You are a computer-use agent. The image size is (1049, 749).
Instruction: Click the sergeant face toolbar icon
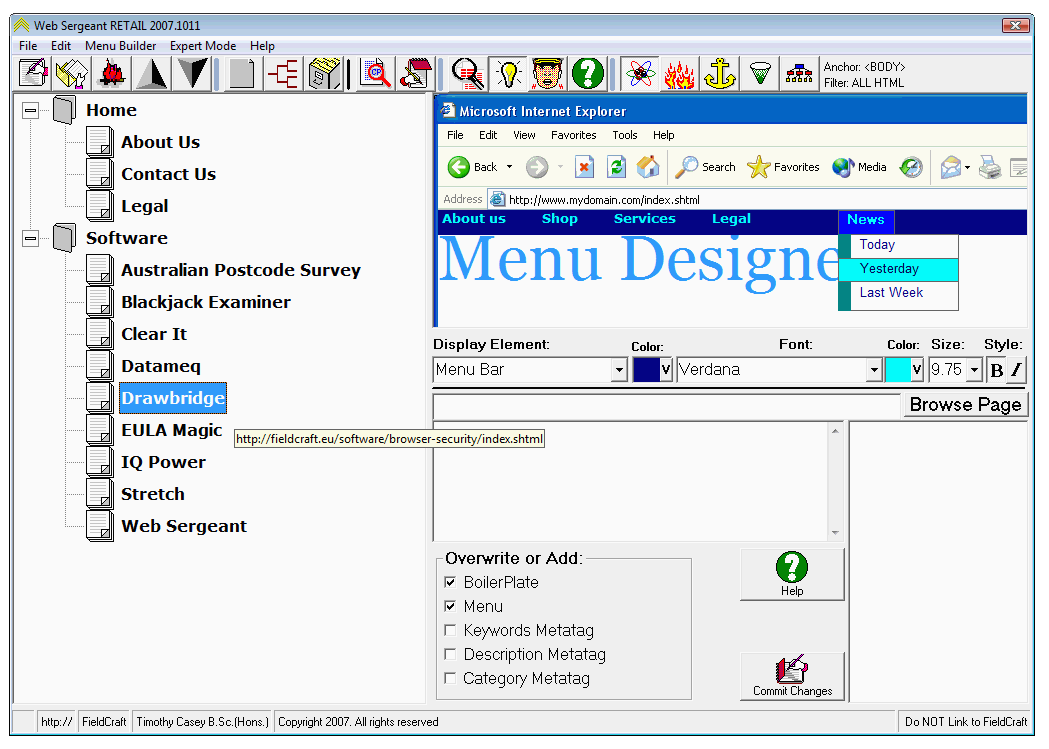[x=548, y=74]
